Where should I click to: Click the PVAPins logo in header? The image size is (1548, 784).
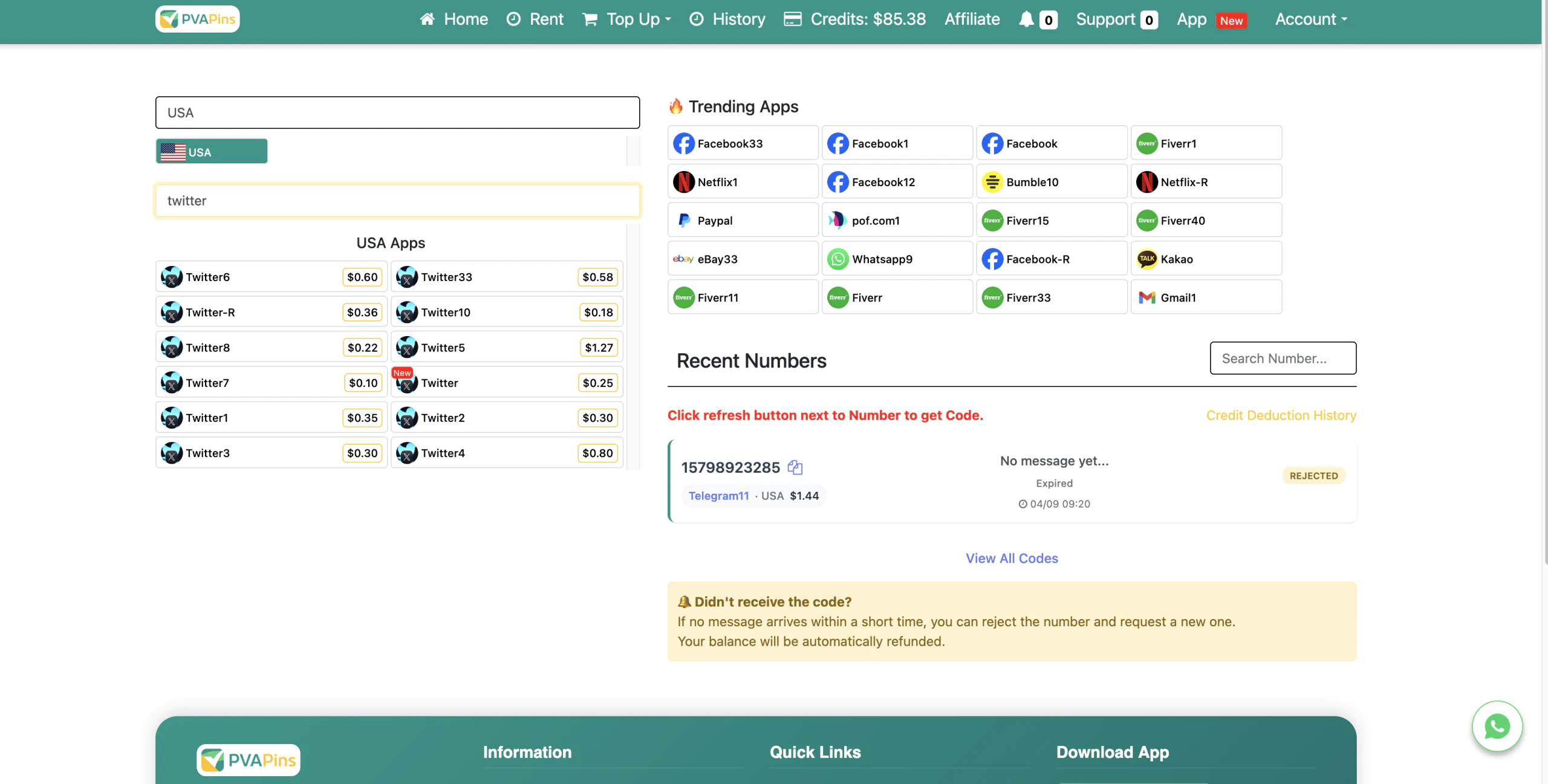[197, 19]
